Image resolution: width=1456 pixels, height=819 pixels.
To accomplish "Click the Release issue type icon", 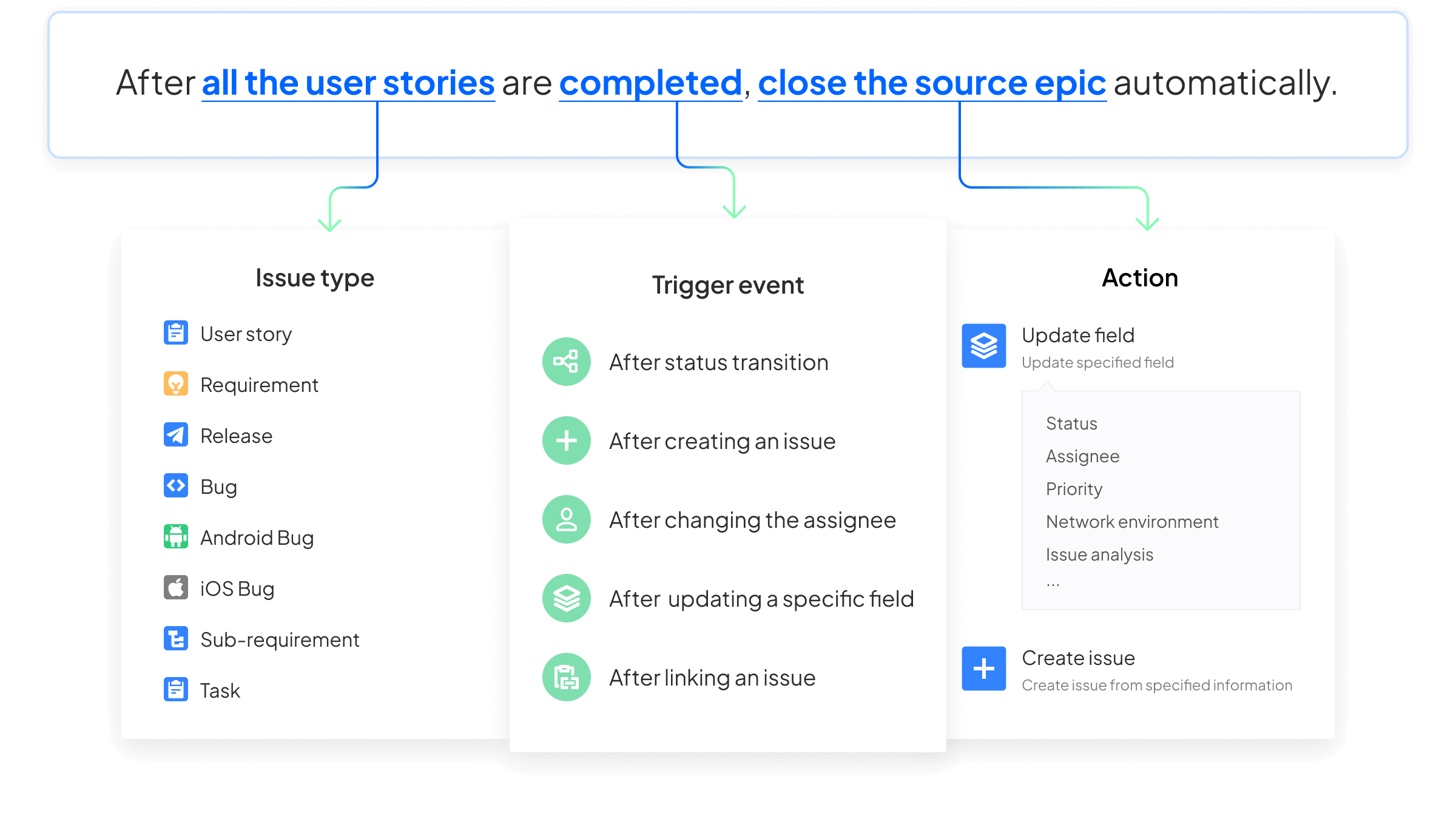I will click(173, 435).
